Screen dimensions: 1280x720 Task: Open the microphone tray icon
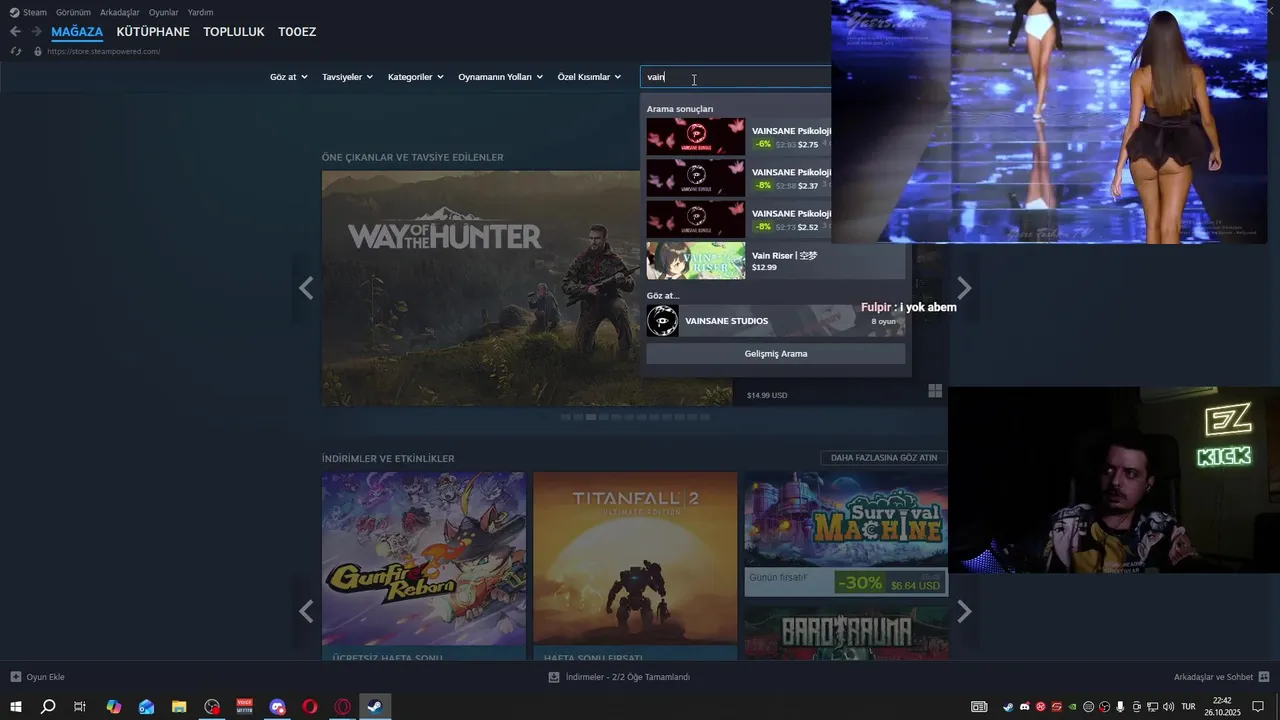1121,707
